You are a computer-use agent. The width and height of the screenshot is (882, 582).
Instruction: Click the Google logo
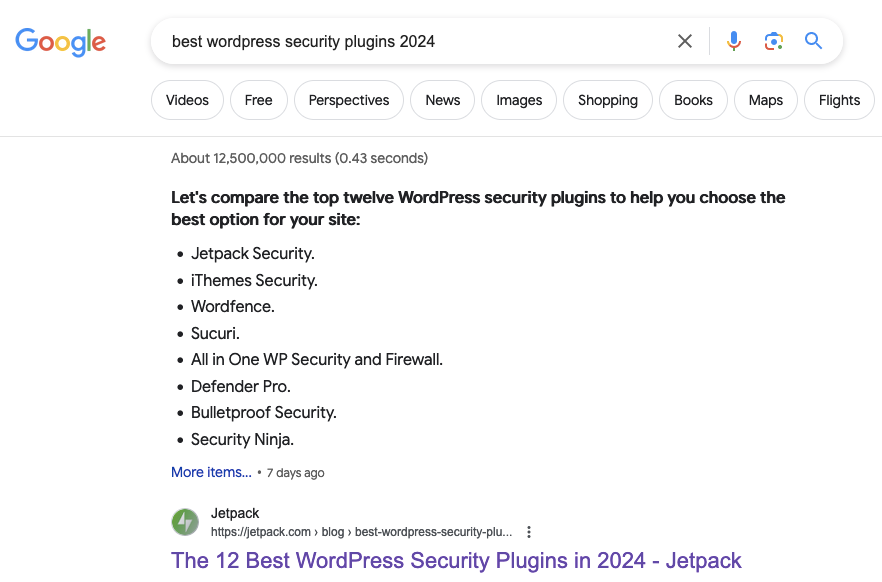point(60,42)
